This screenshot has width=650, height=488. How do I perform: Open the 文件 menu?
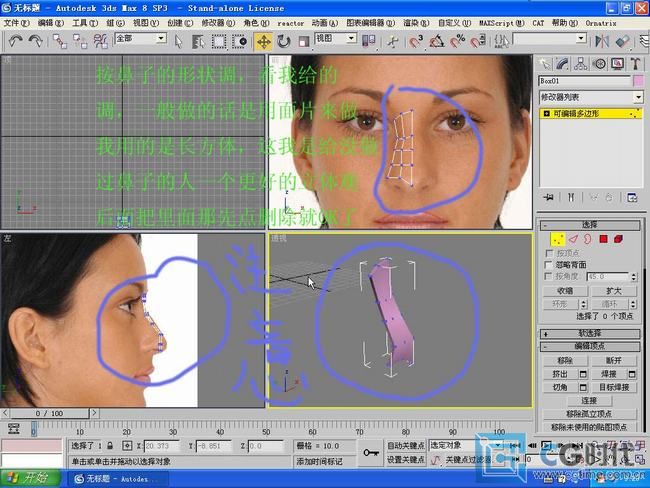coord(16,23)
